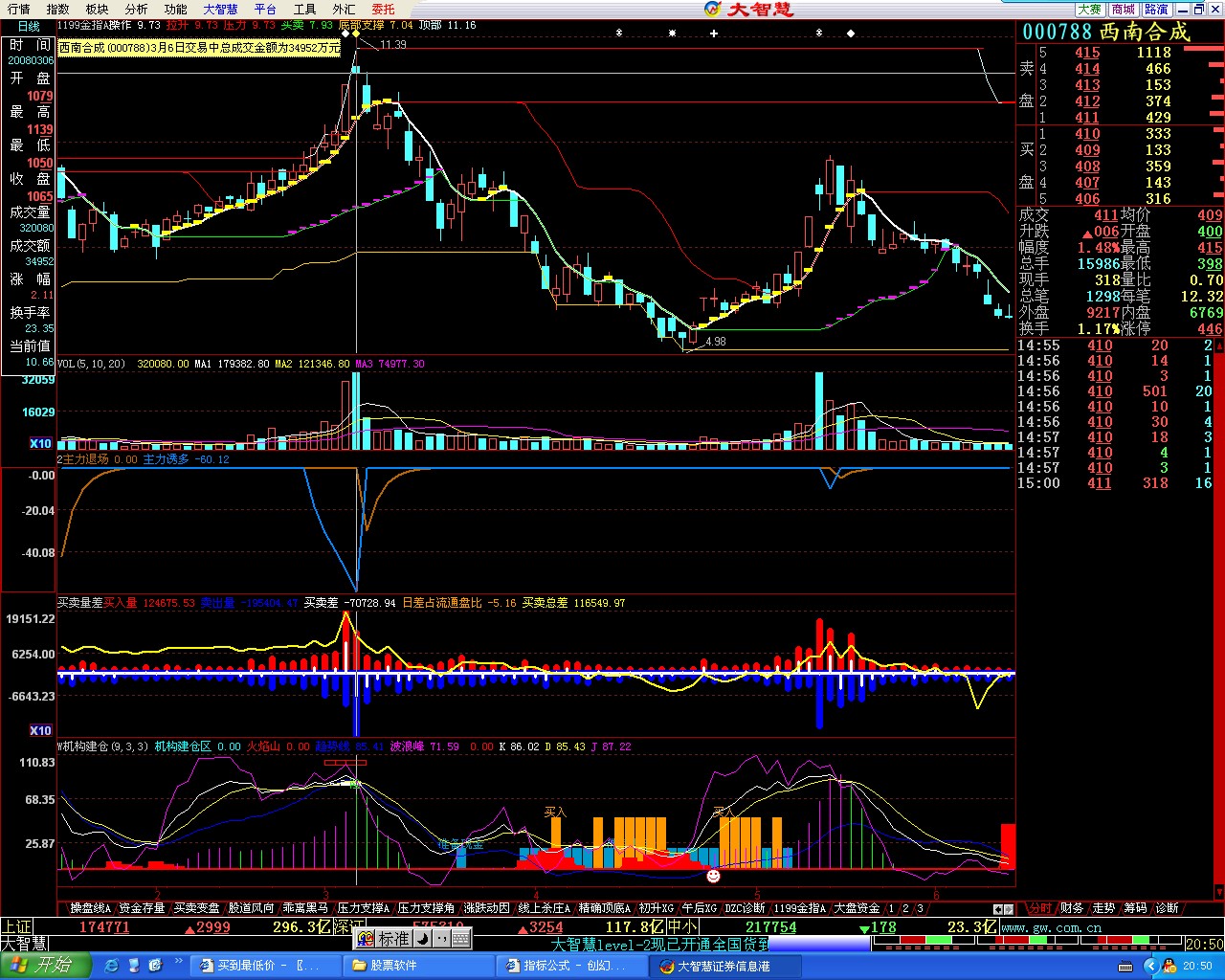Open the 走势 side panel tab
Viewport: 1225px width, 980px height.
click(1103, 908)
